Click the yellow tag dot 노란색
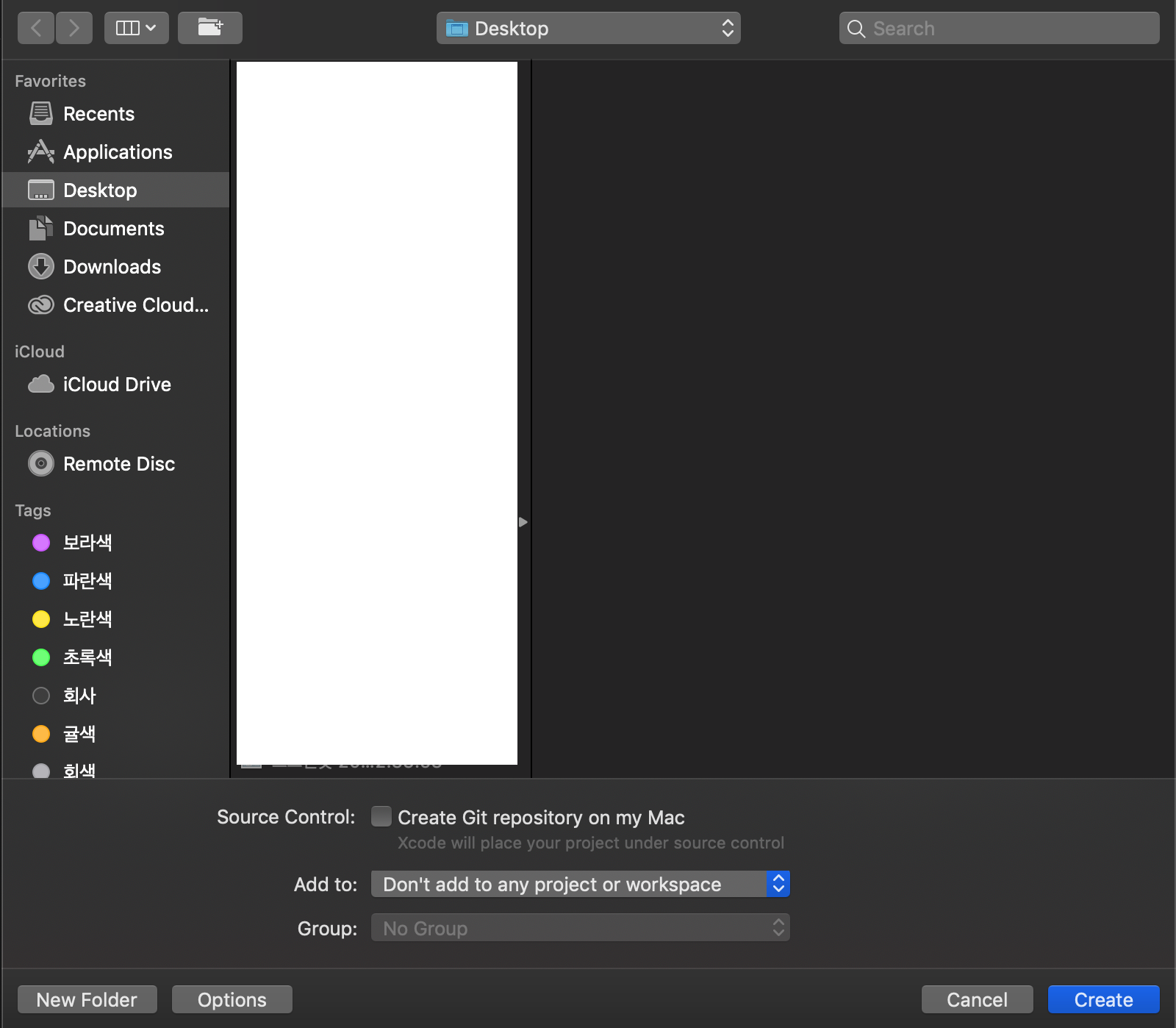Viewport: 1176px width, 1028px height. point(41,619)
